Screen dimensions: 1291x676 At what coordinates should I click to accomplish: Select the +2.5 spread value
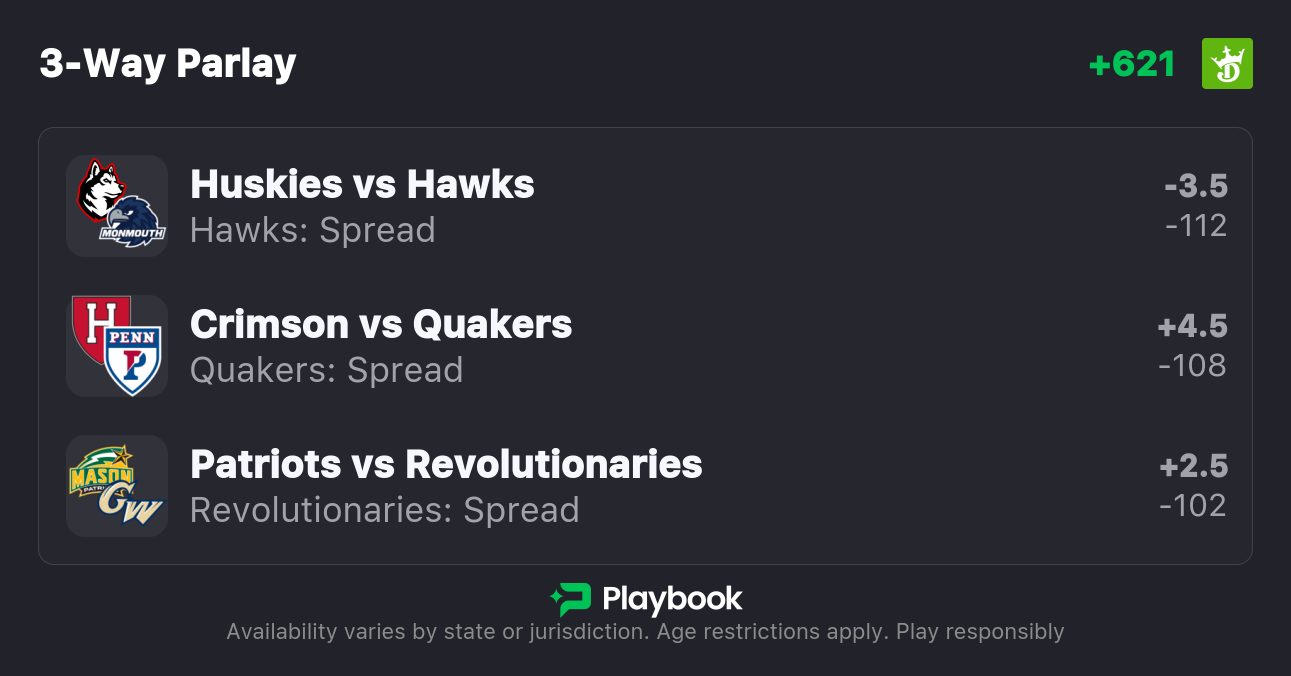pos(1193,466)
